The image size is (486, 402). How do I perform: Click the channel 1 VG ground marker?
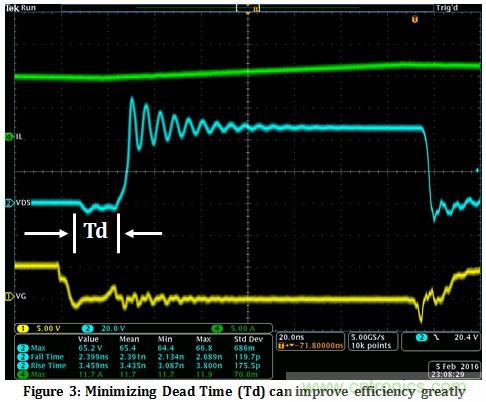[9, 296]
